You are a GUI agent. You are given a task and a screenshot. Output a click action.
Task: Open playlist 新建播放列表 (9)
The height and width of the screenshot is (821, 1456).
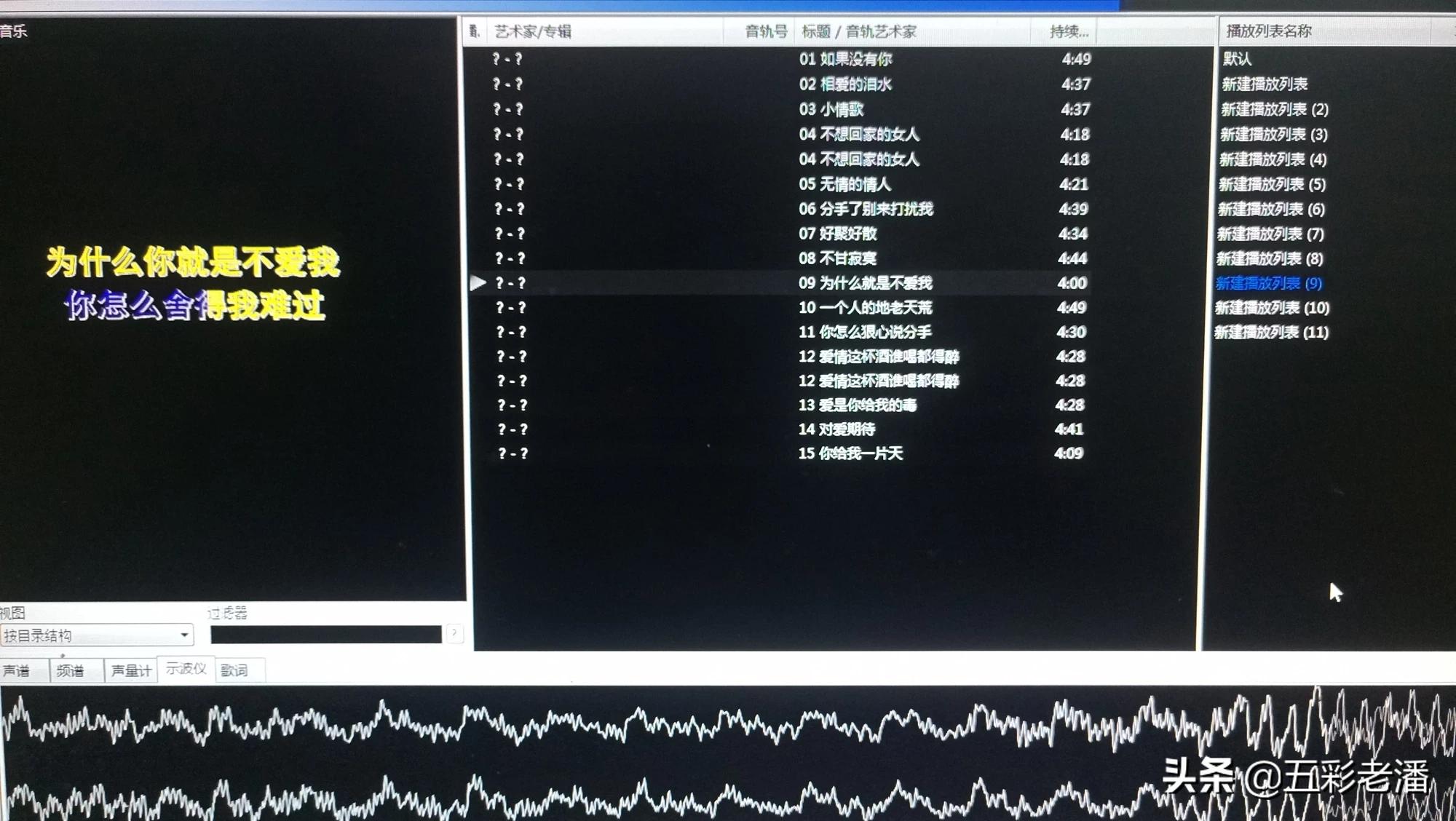(x=1269, y=283)
